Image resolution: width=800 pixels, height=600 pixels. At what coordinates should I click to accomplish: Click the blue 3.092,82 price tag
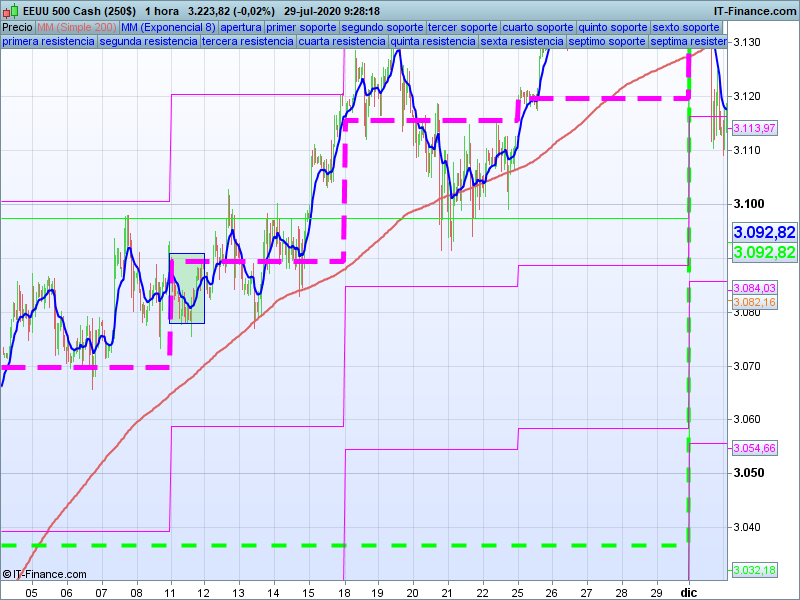764,232
